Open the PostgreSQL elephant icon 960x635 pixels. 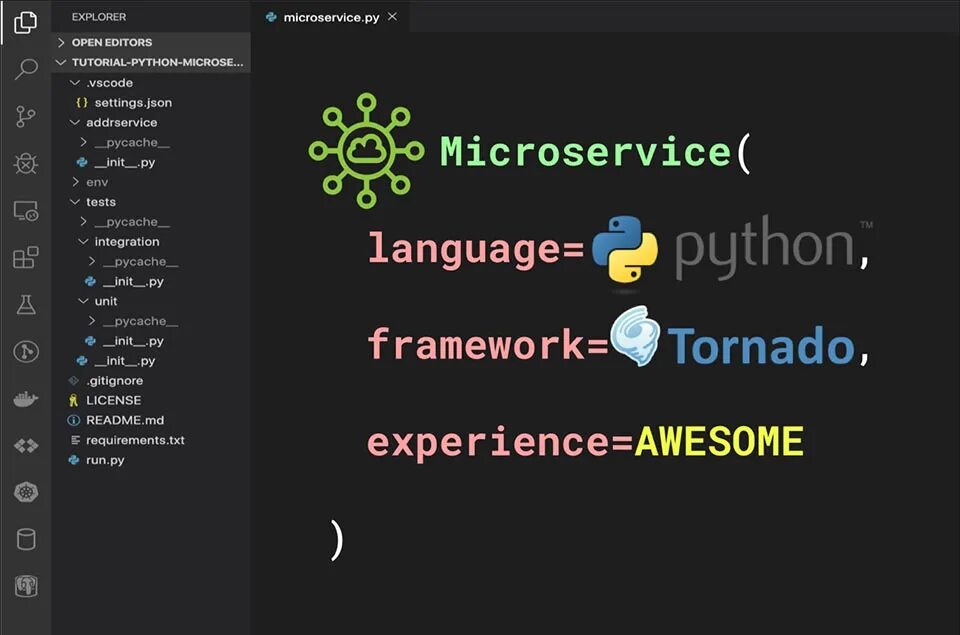25,587
